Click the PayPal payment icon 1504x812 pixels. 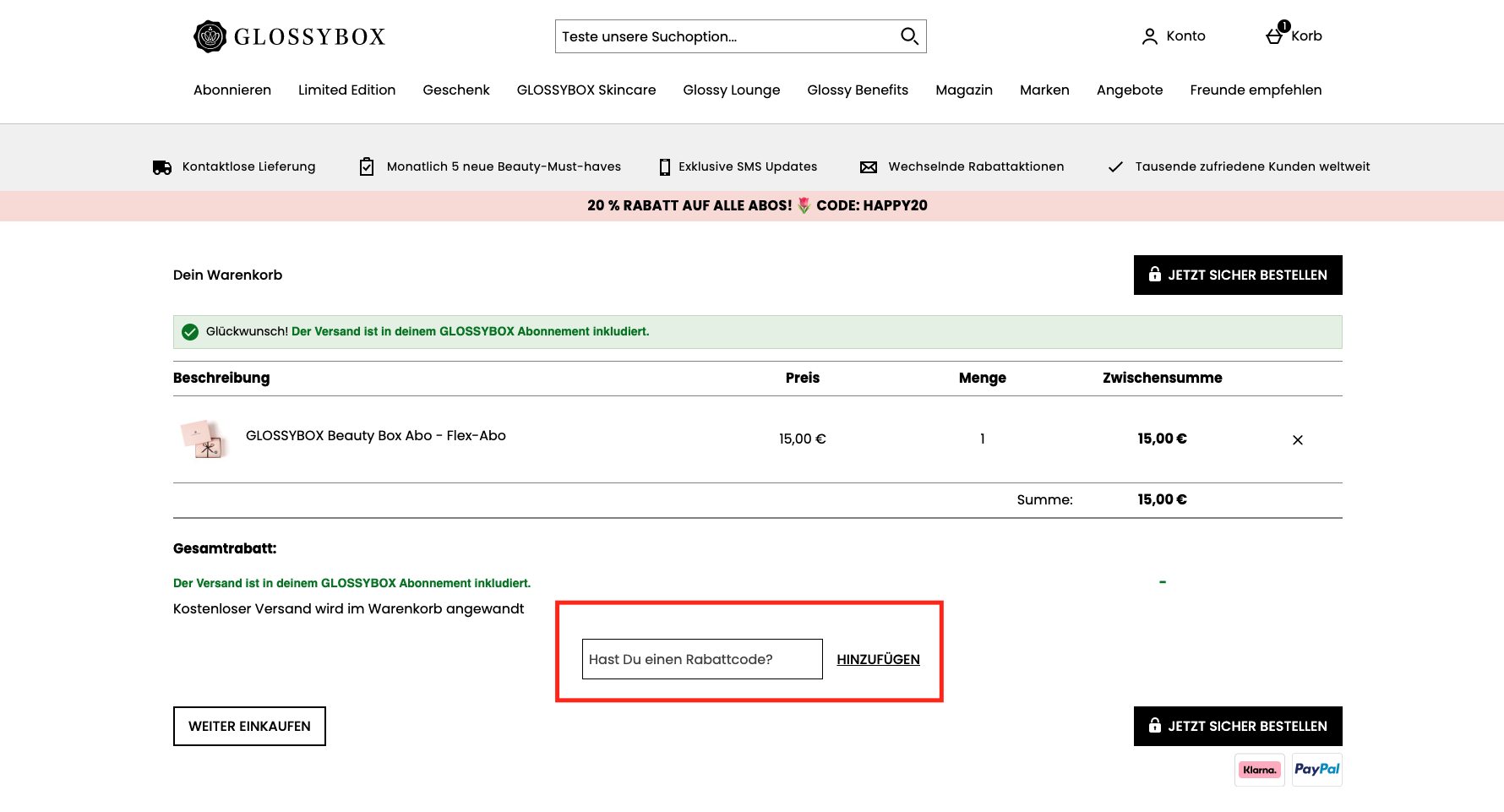coord(1317,770)
